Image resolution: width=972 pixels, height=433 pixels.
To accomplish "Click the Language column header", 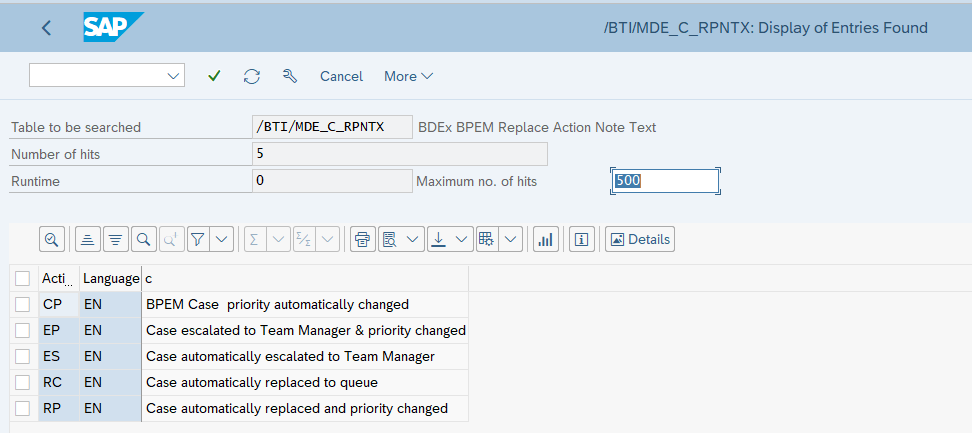I will coord(110,279).
